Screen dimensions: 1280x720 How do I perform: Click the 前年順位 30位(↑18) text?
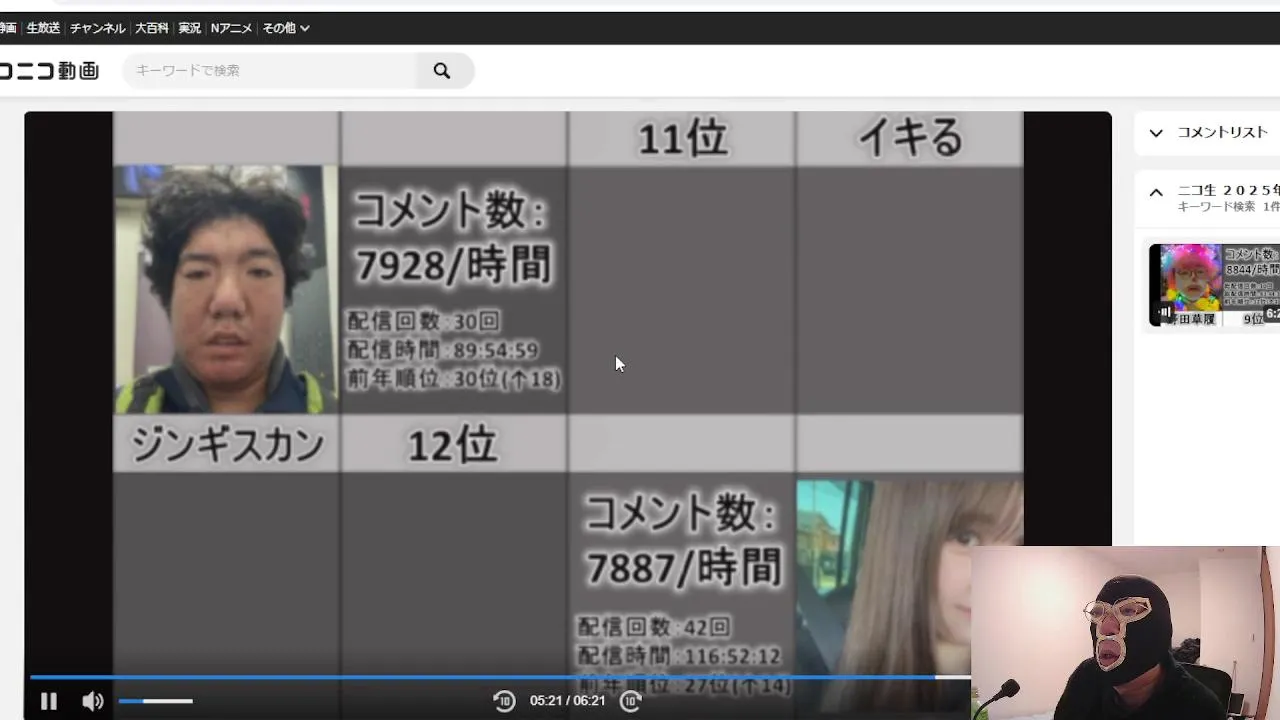(453, 379)
